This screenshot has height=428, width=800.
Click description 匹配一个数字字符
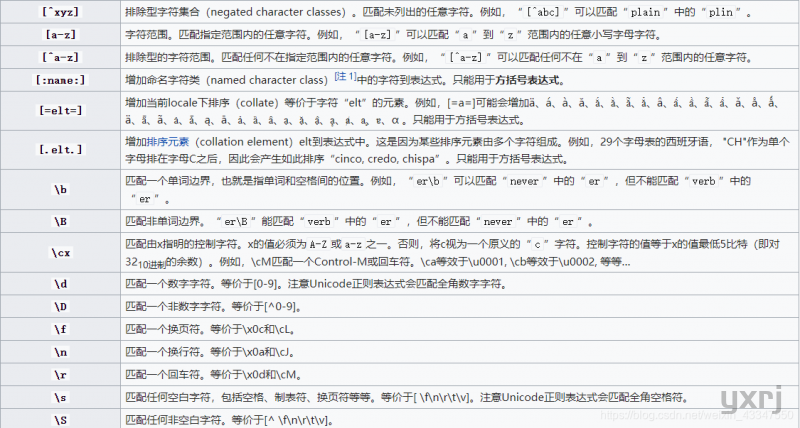316,284
